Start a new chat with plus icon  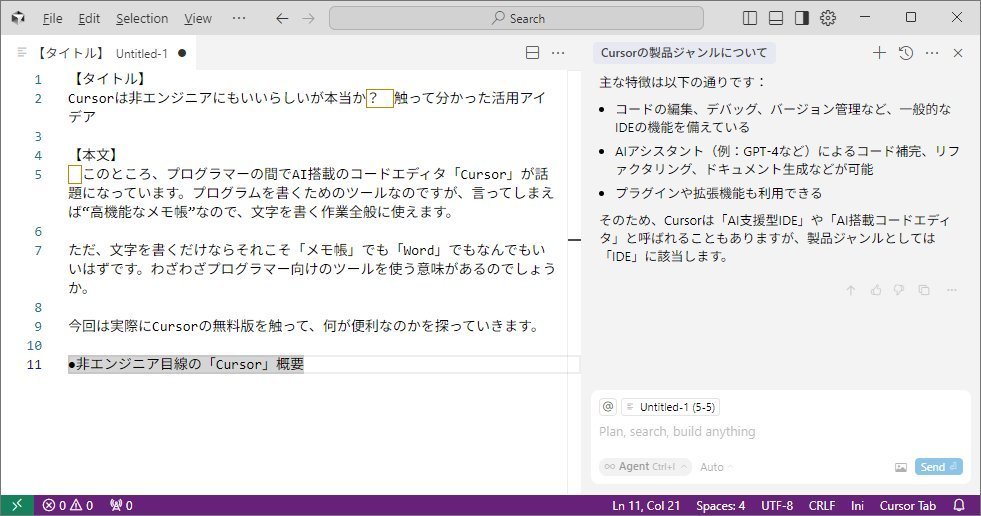[x=879, y=53]
